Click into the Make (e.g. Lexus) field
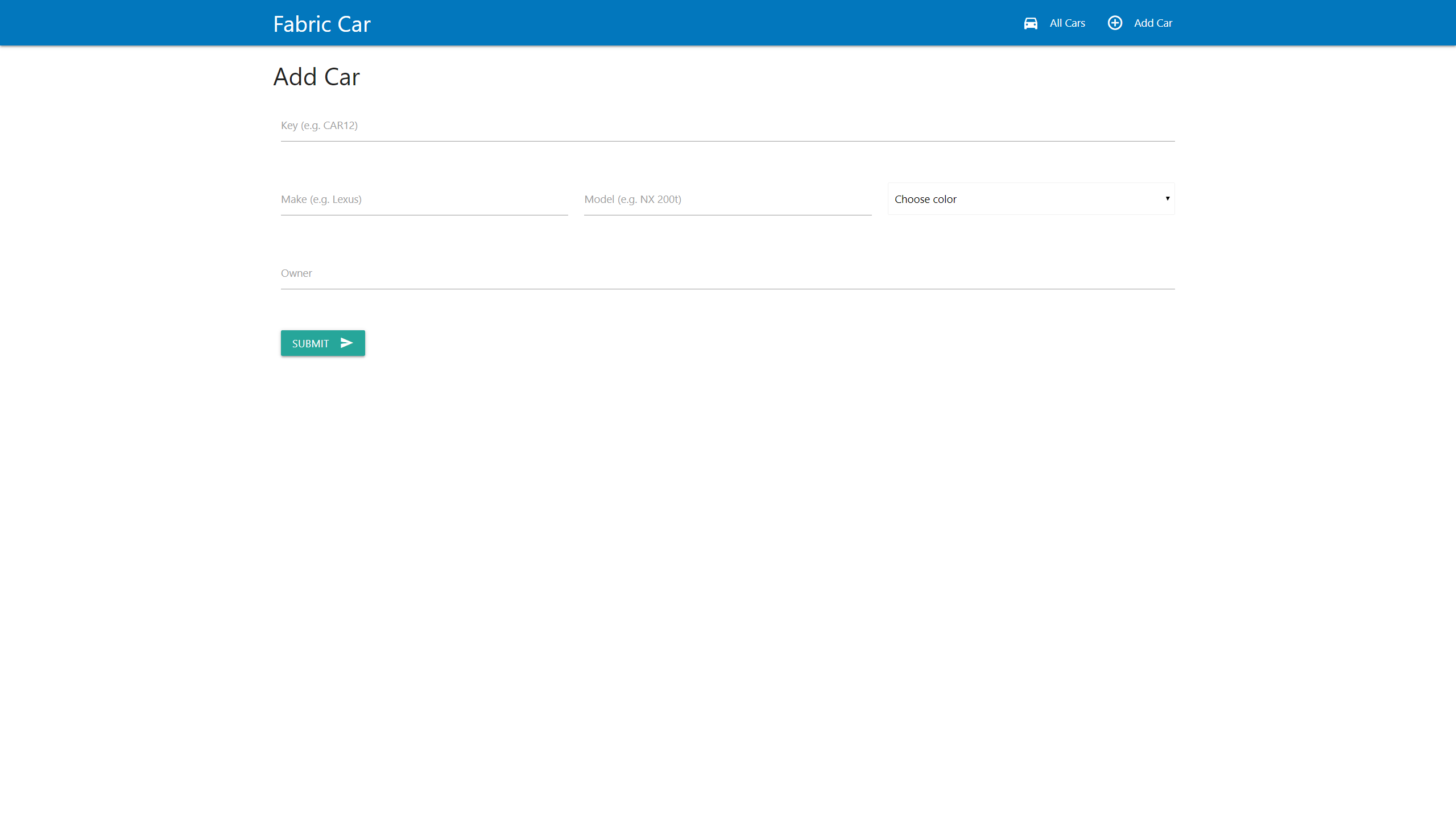1456x818 pixels. coord(424,200)
